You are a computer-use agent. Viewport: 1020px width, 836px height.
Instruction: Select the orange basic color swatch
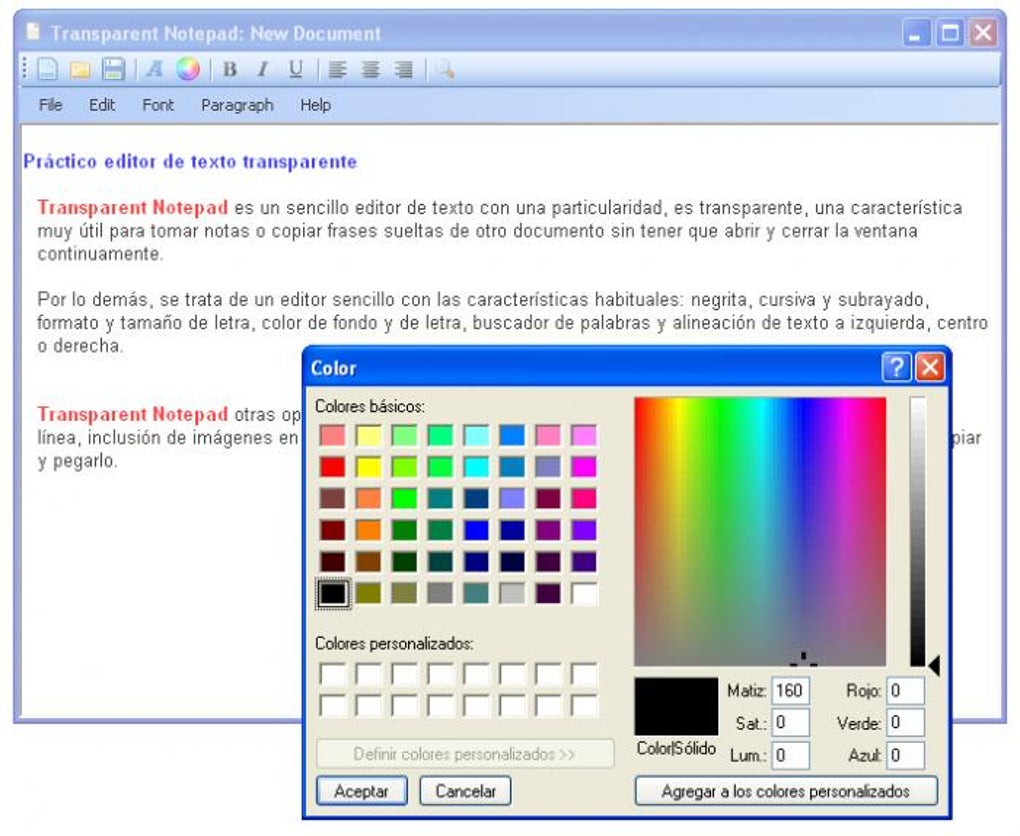[369, 530]
